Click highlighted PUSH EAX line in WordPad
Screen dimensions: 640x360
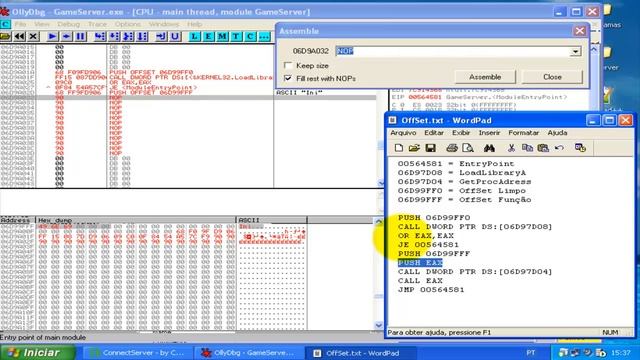click(420, 262)
